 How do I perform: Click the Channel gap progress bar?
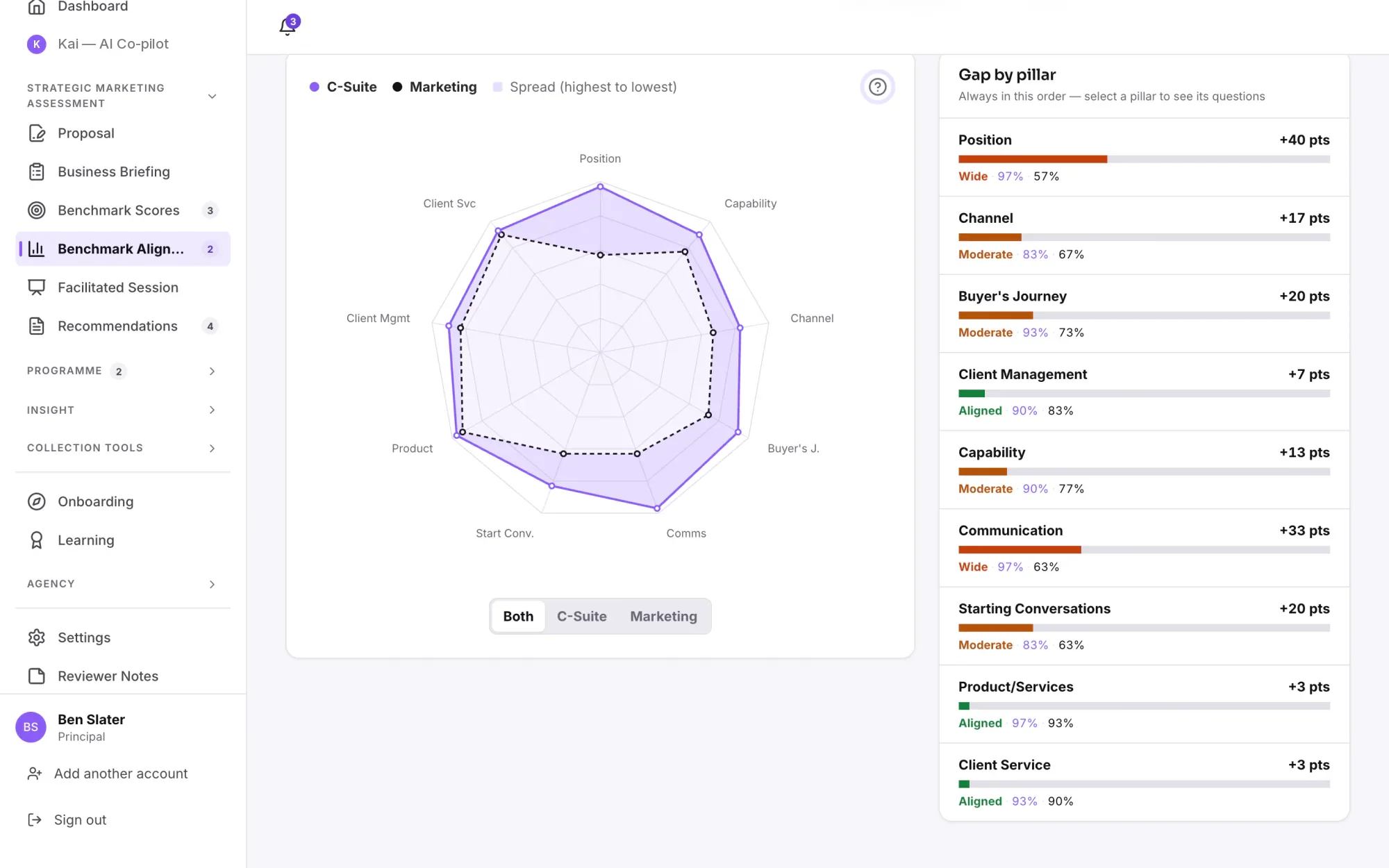[x=1144, y=237]
